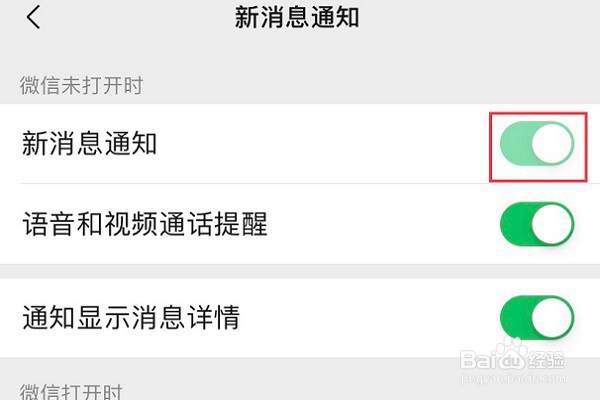Click the green track of 通知显示消息详情 switch
The width and height of the screenshot is (600, 400).
pos(516,317)
